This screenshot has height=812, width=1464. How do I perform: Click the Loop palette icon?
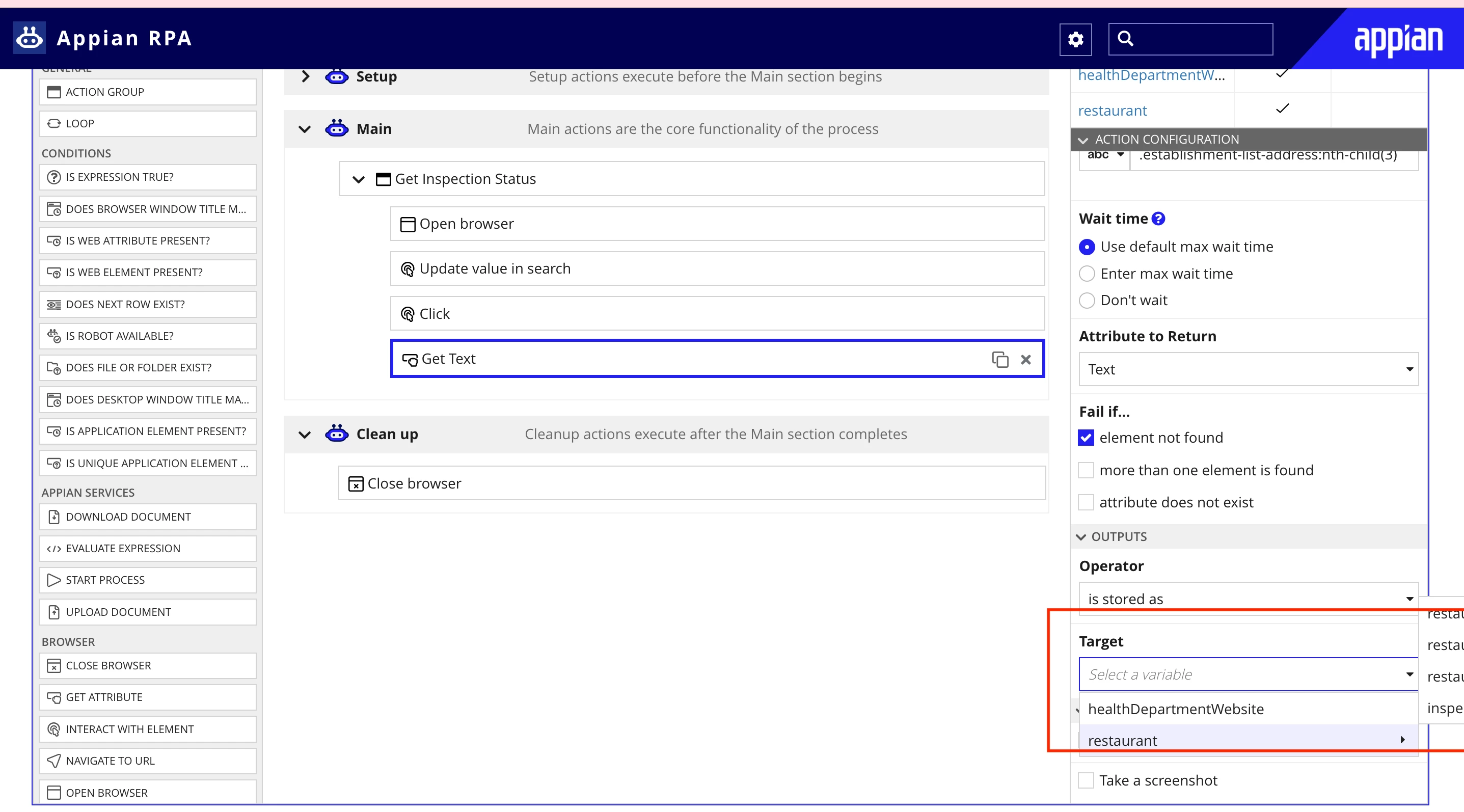point(54,123)
